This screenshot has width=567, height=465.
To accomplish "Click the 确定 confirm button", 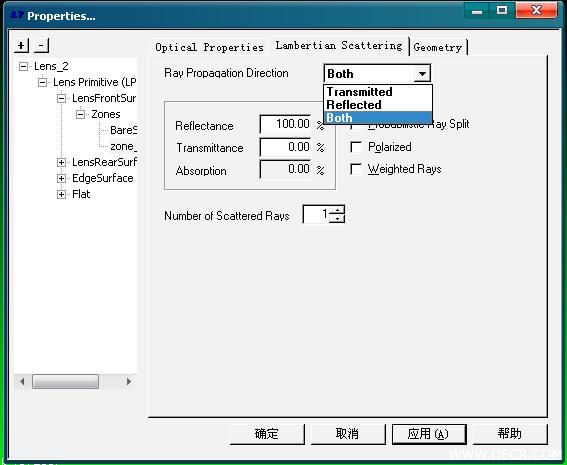I will 267,434.
